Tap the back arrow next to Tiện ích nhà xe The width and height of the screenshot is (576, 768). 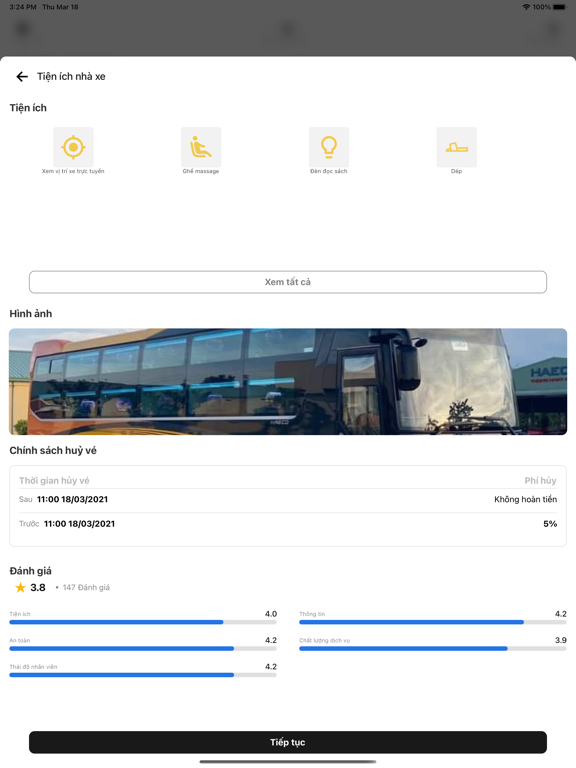pyautogui.click(x=22, y=76)
